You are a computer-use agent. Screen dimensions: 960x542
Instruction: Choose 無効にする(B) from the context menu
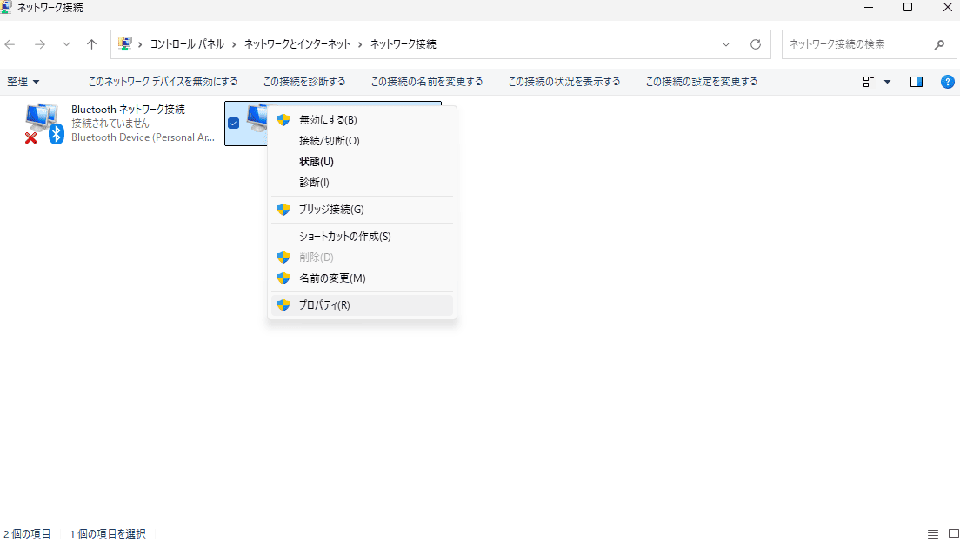362,120
